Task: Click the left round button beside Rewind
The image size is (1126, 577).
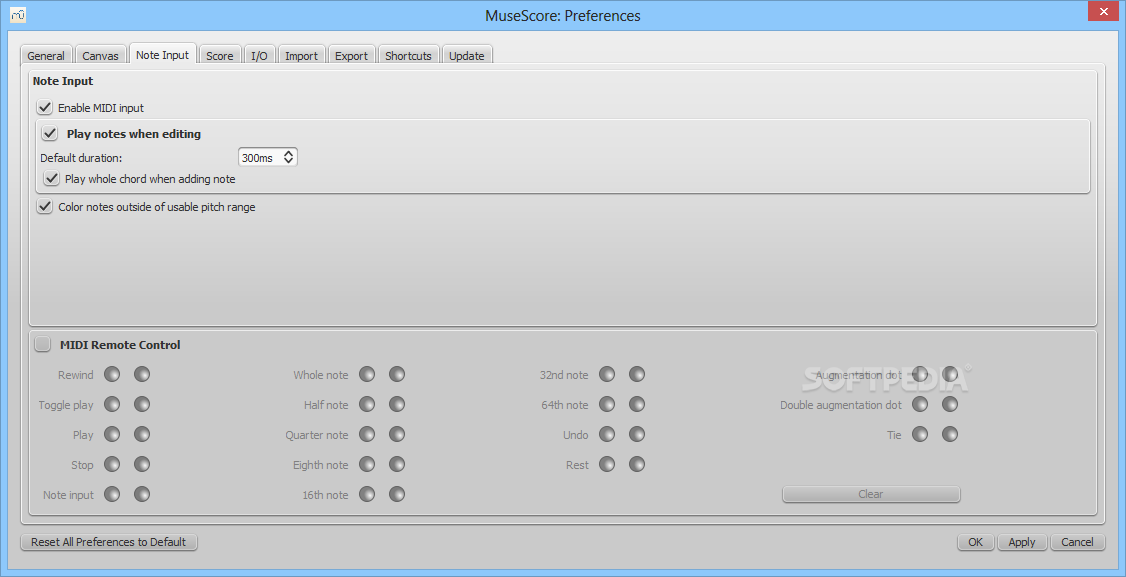Action: [x=112, y=374]
